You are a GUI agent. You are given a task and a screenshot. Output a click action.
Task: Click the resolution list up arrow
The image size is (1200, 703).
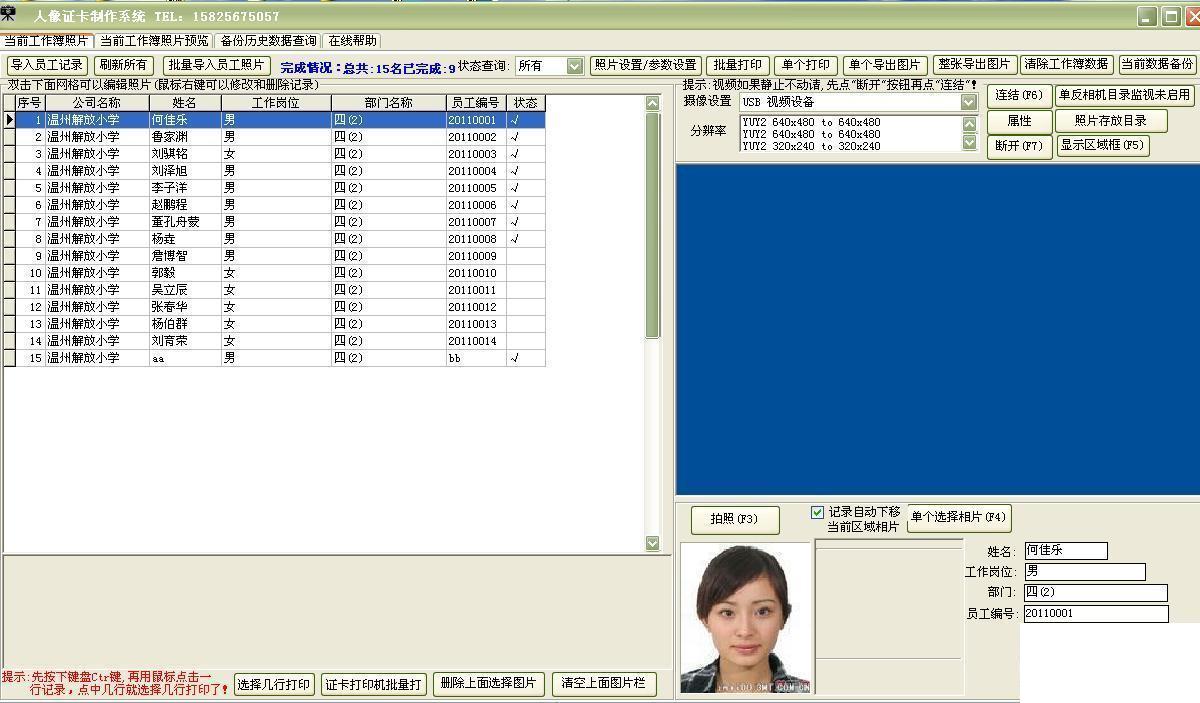[x=969, y=124]
